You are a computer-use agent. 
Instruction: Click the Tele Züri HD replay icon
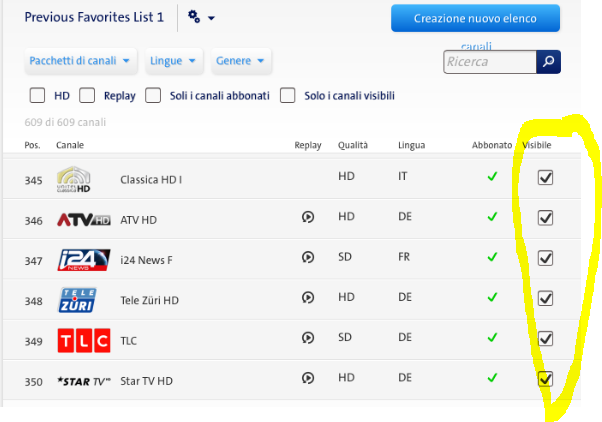click(x=308, y=298)
